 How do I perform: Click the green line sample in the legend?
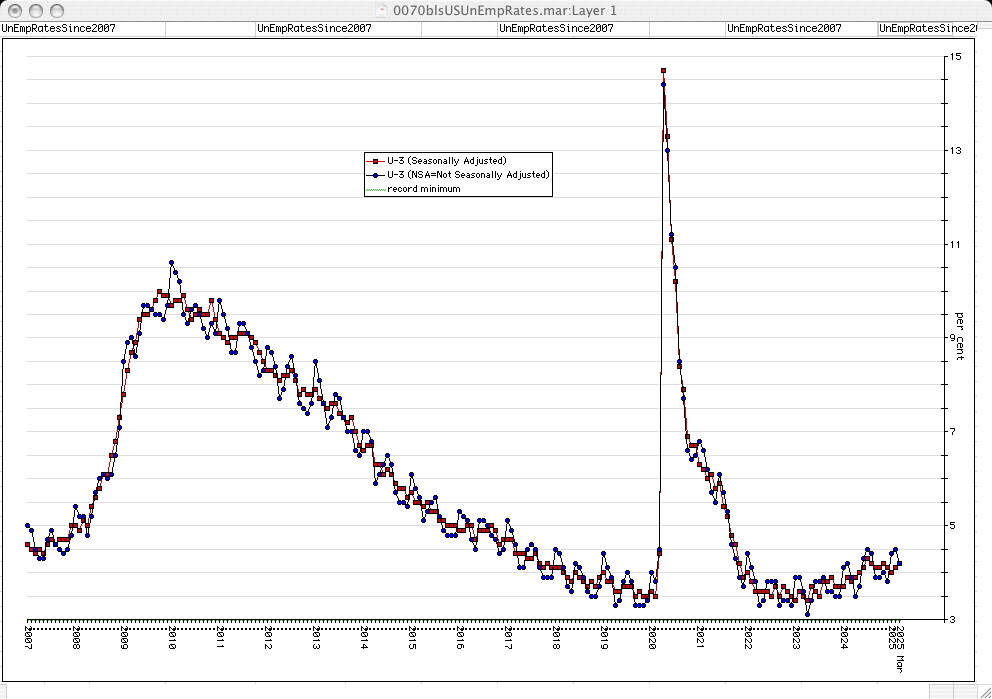coord(376,190)
